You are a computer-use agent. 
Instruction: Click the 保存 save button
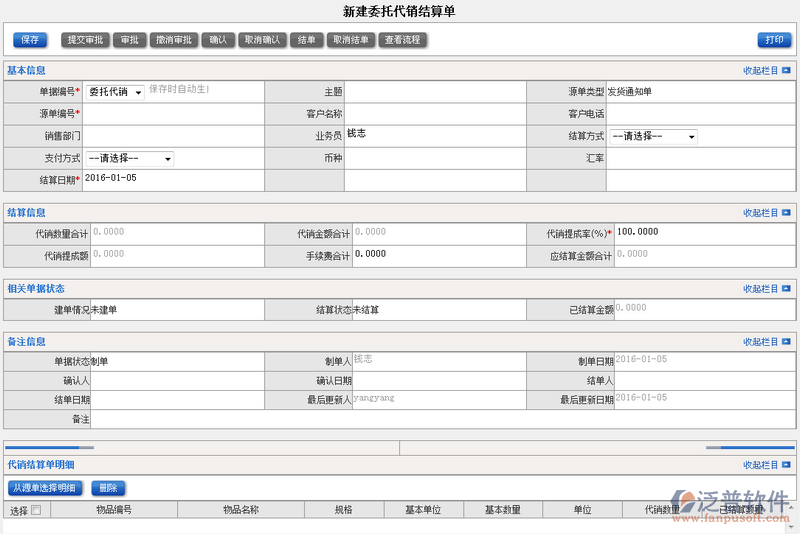point(30,41)
